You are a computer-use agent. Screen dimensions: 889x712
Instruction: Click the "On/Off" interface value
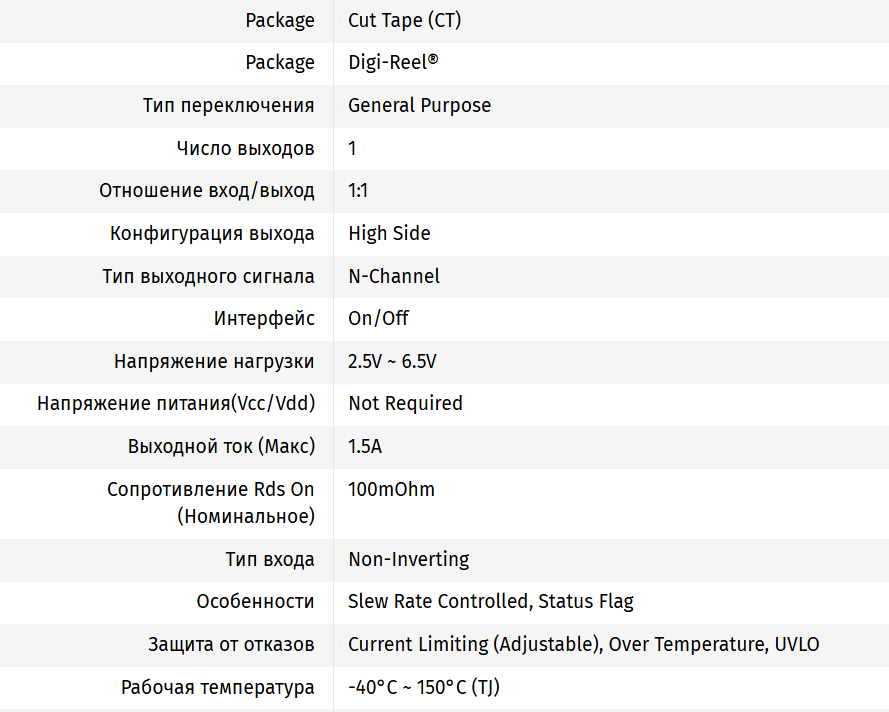378,319
